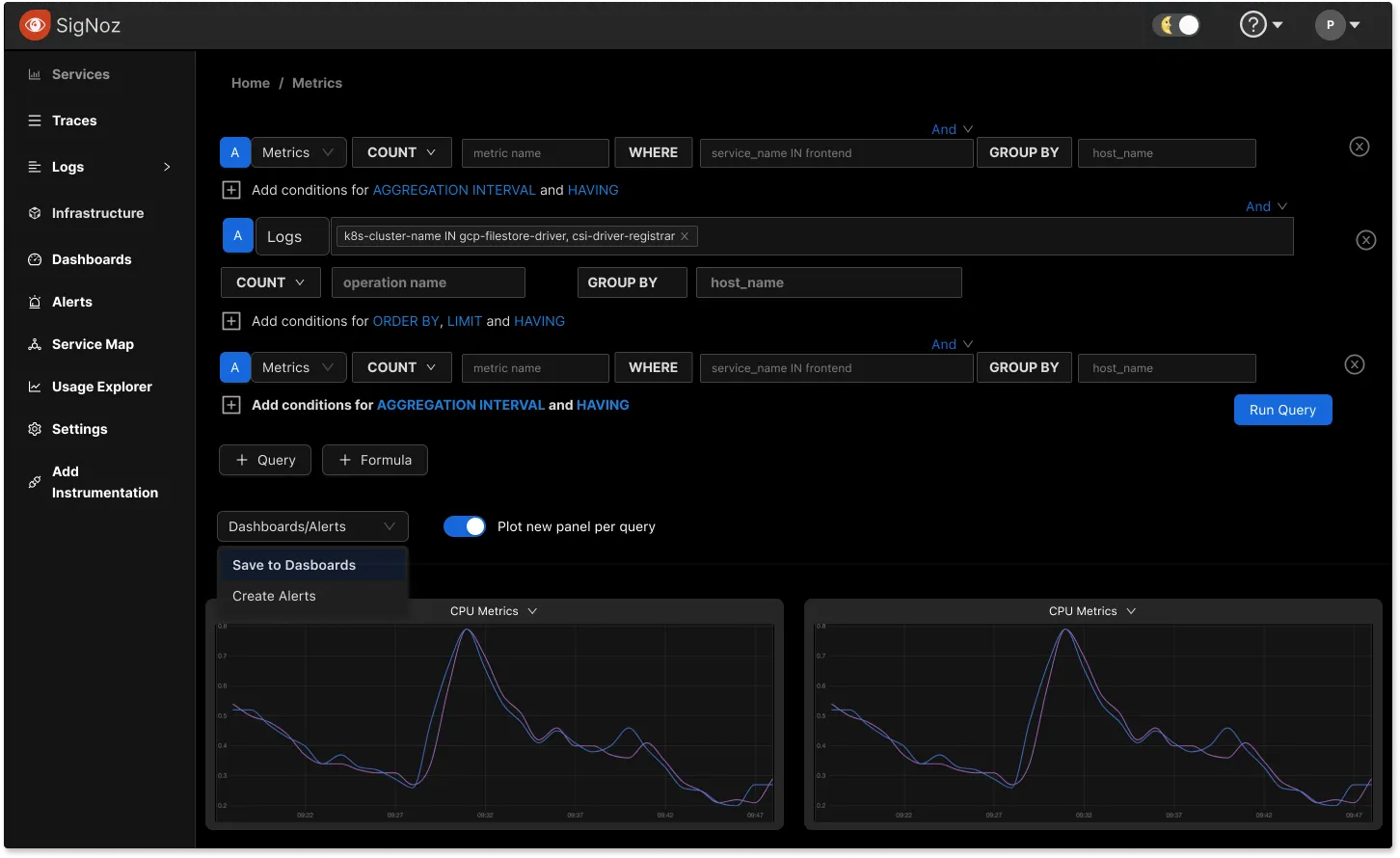Click first AGGREGATION INTERVAL link
The image size is (1400, 858).
(x=454, y=190)
